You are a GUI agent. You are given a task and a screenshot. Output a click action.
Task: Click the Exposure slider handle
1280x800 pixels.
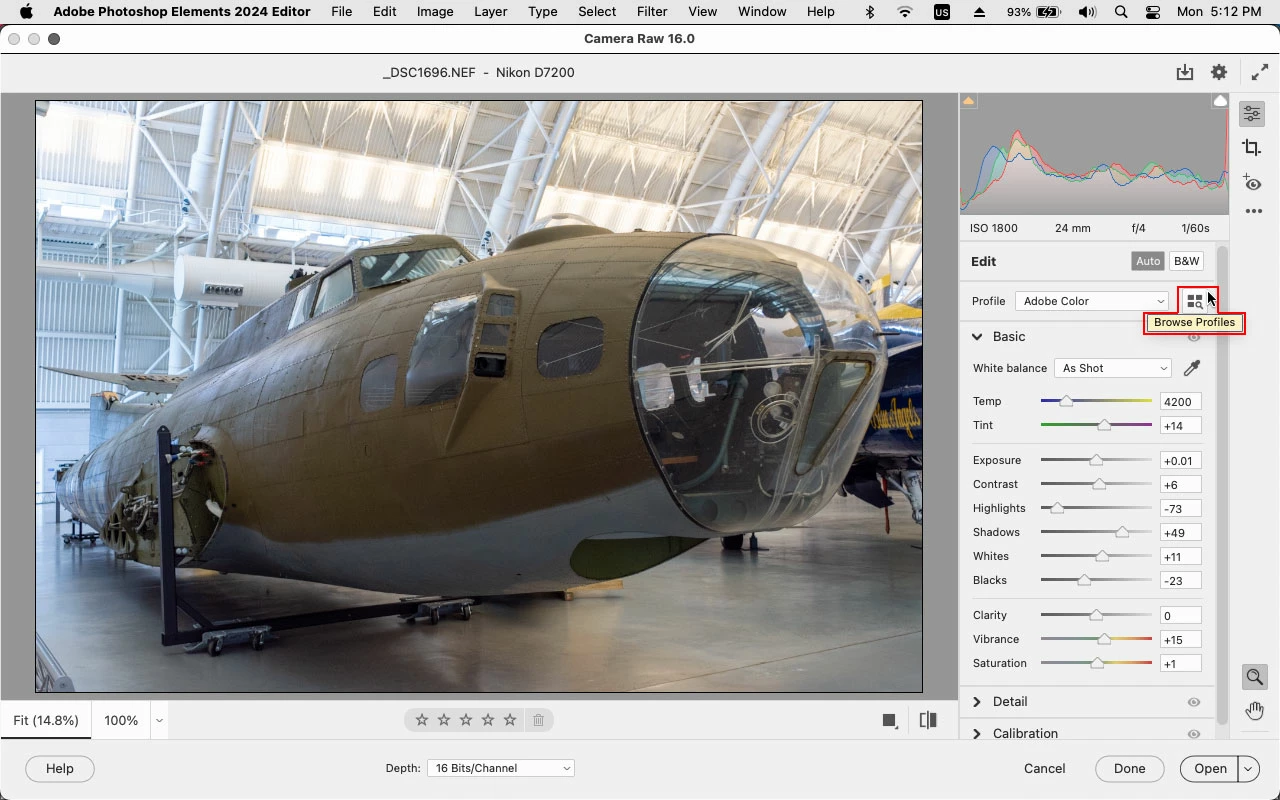(x=1096, y=461)
